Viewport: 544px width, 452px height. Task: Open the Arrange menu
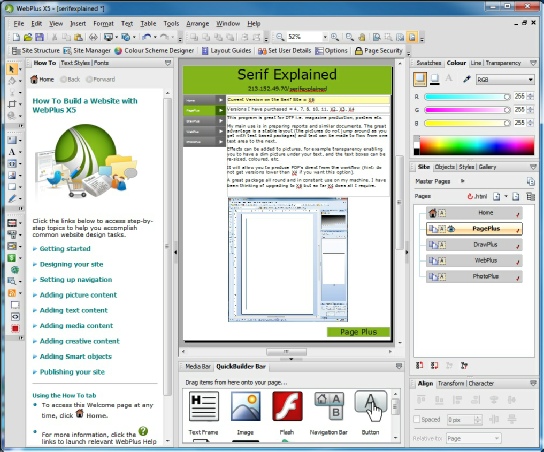(x=197, y=24)
